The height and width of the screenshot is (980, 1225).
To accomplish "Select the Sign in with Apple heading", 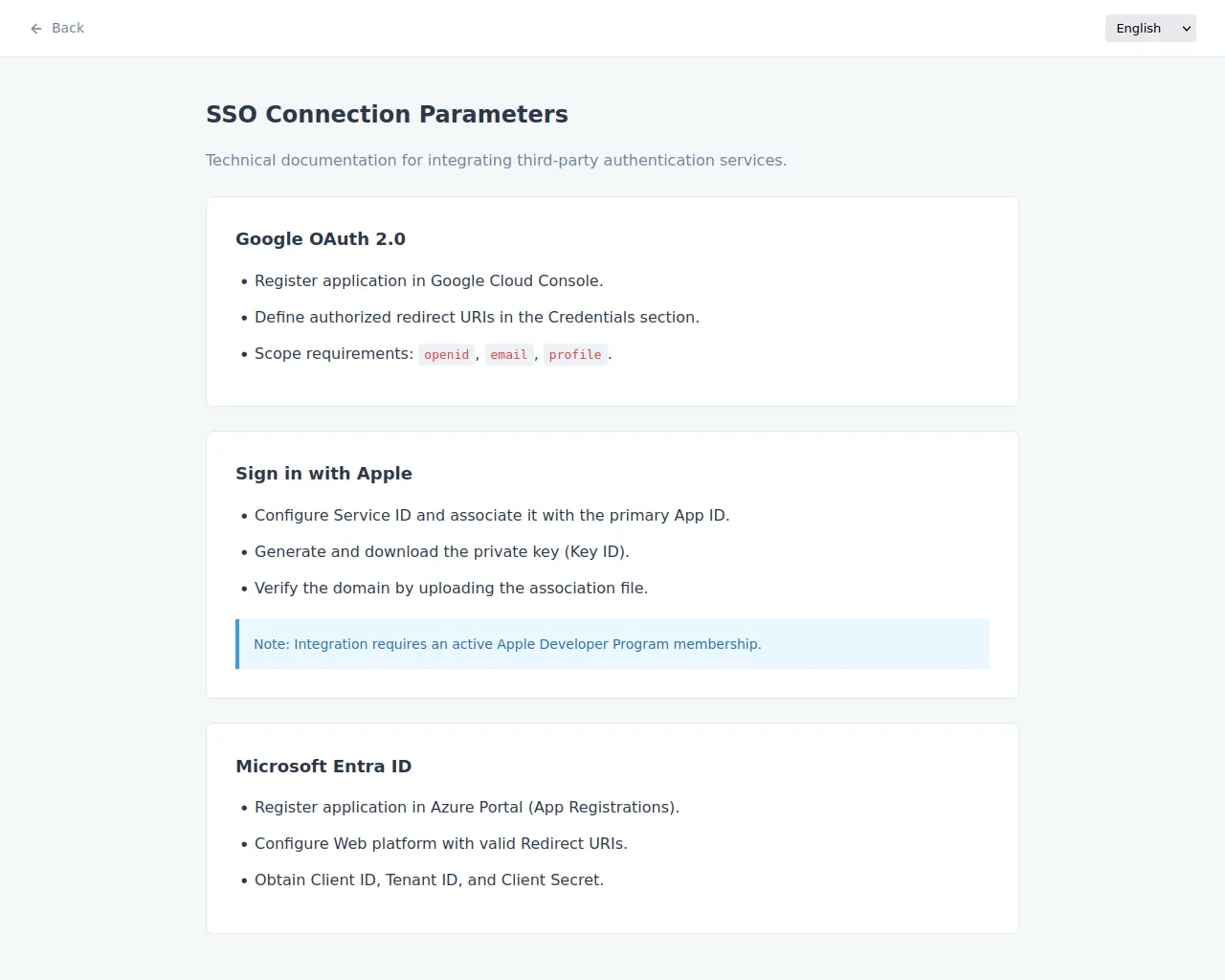I will tap(323, 474).
